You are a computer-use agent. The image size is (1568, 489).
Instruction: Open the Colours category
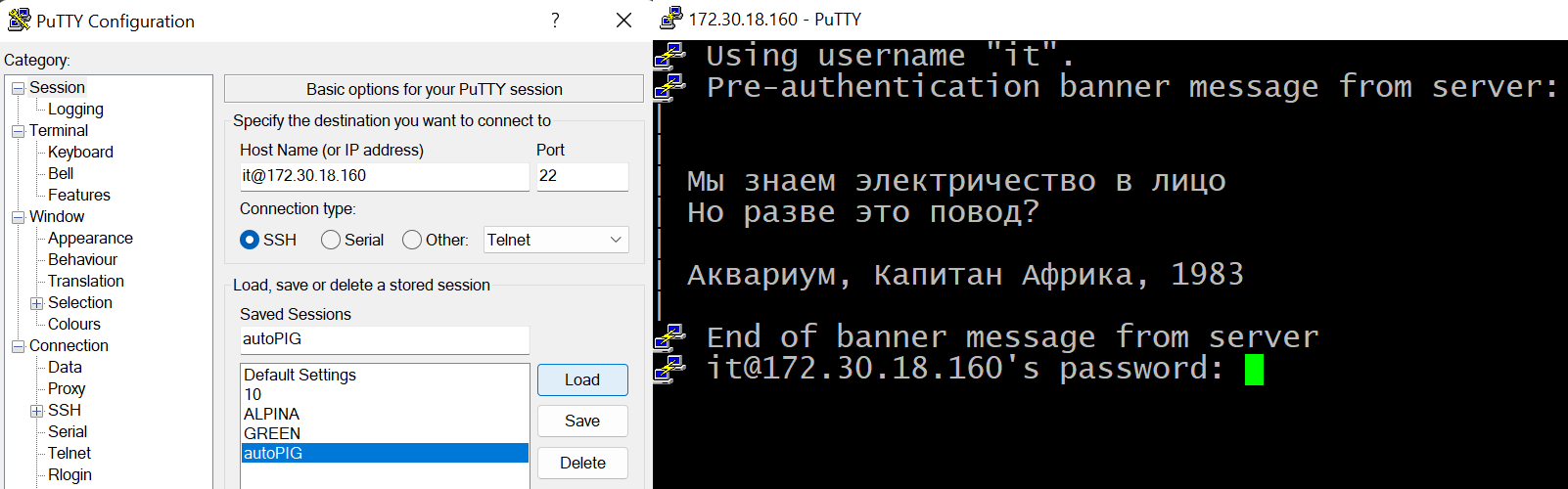[x=74, y=324]
